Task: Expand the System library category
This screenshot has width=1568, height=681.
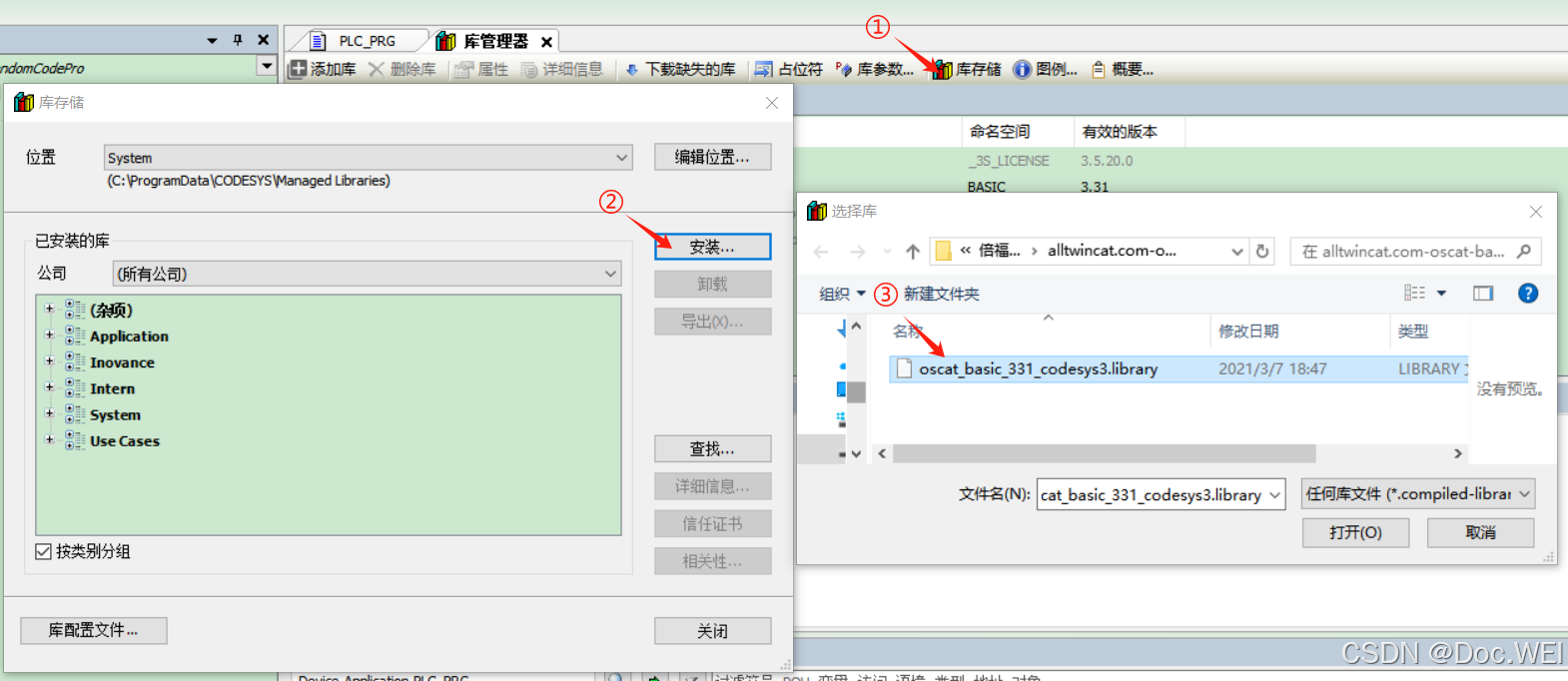Action: click(49, 412)
